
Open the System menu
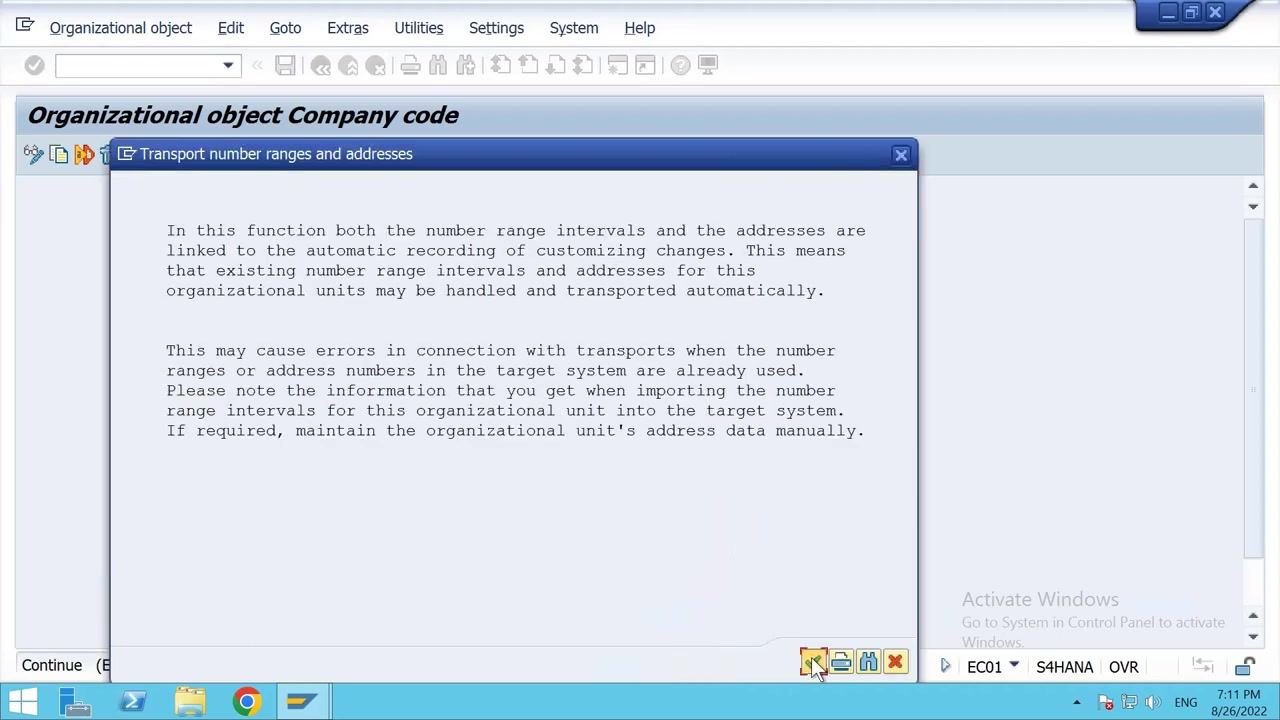(574, 28)
